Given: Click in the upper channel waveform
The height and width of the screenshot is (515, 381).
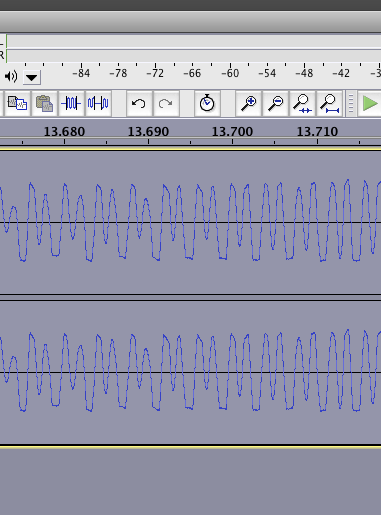Looking at the screenshot, I should point(190,222).
